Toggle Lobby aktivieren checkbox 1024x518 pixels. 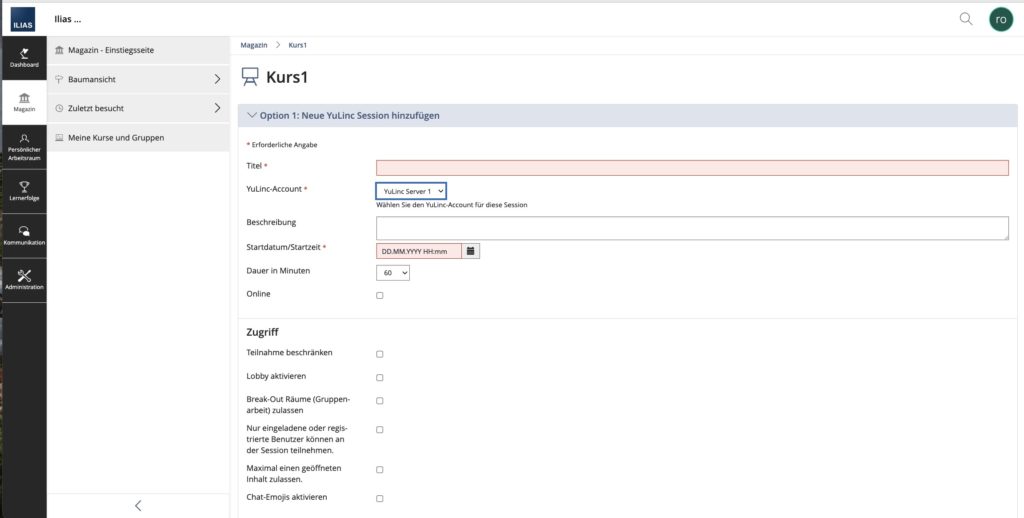tap(379, 377)
